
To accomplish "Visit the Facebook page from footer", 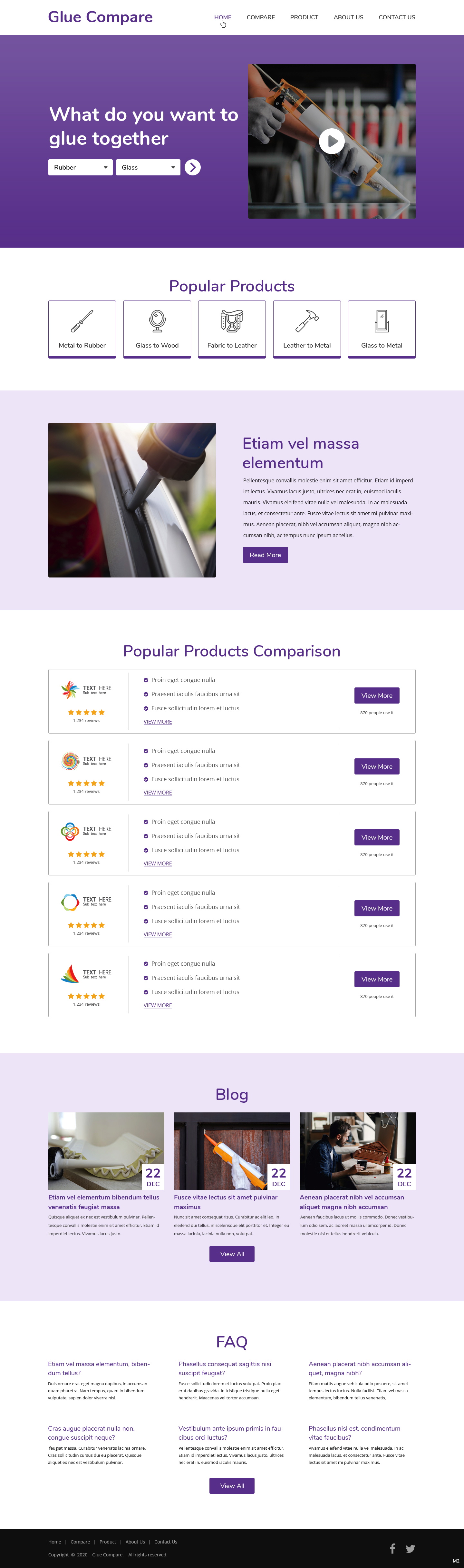I will [393, 1548].
